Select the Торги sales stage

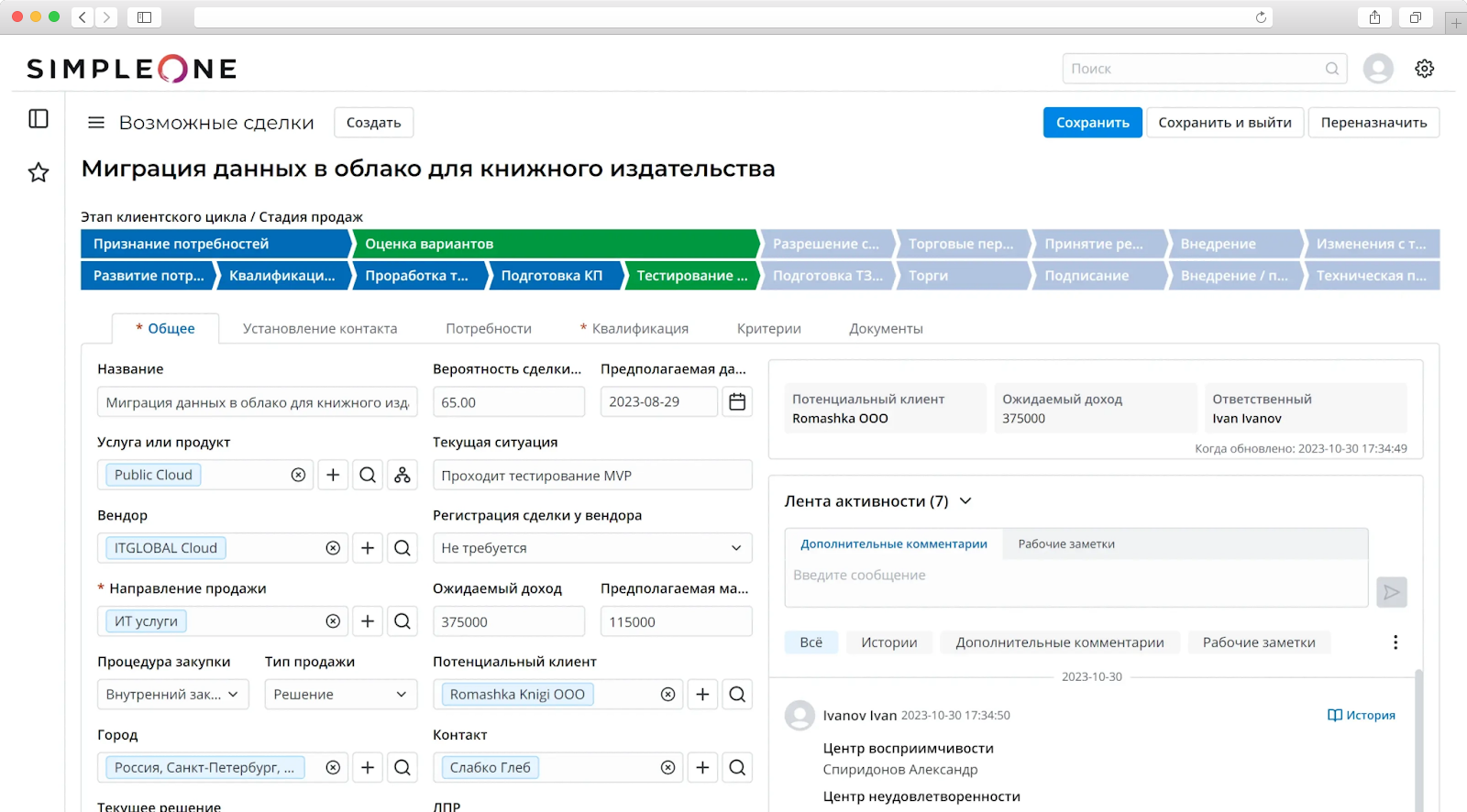click(961, 276)
